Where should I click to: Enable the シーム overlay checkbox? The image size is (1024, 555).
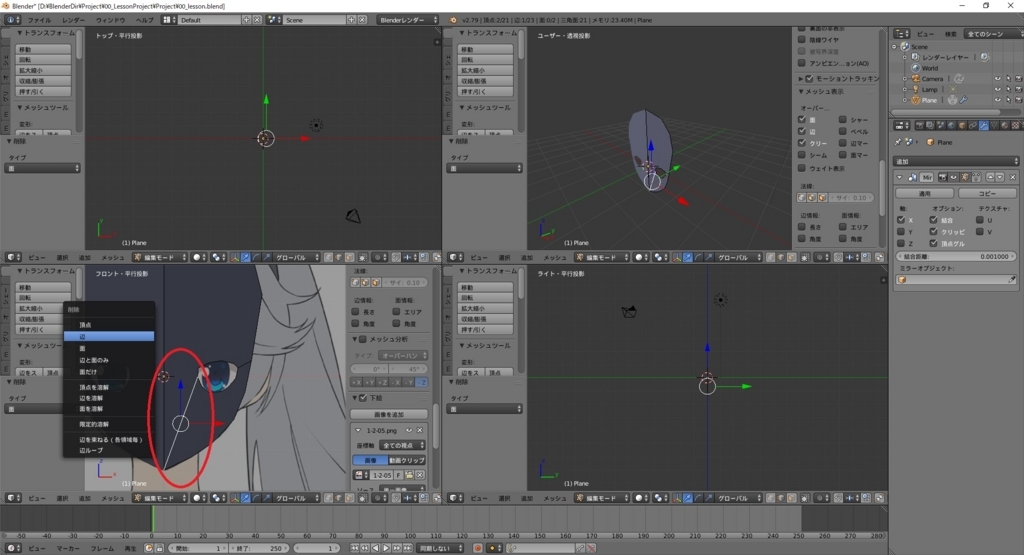802,155
